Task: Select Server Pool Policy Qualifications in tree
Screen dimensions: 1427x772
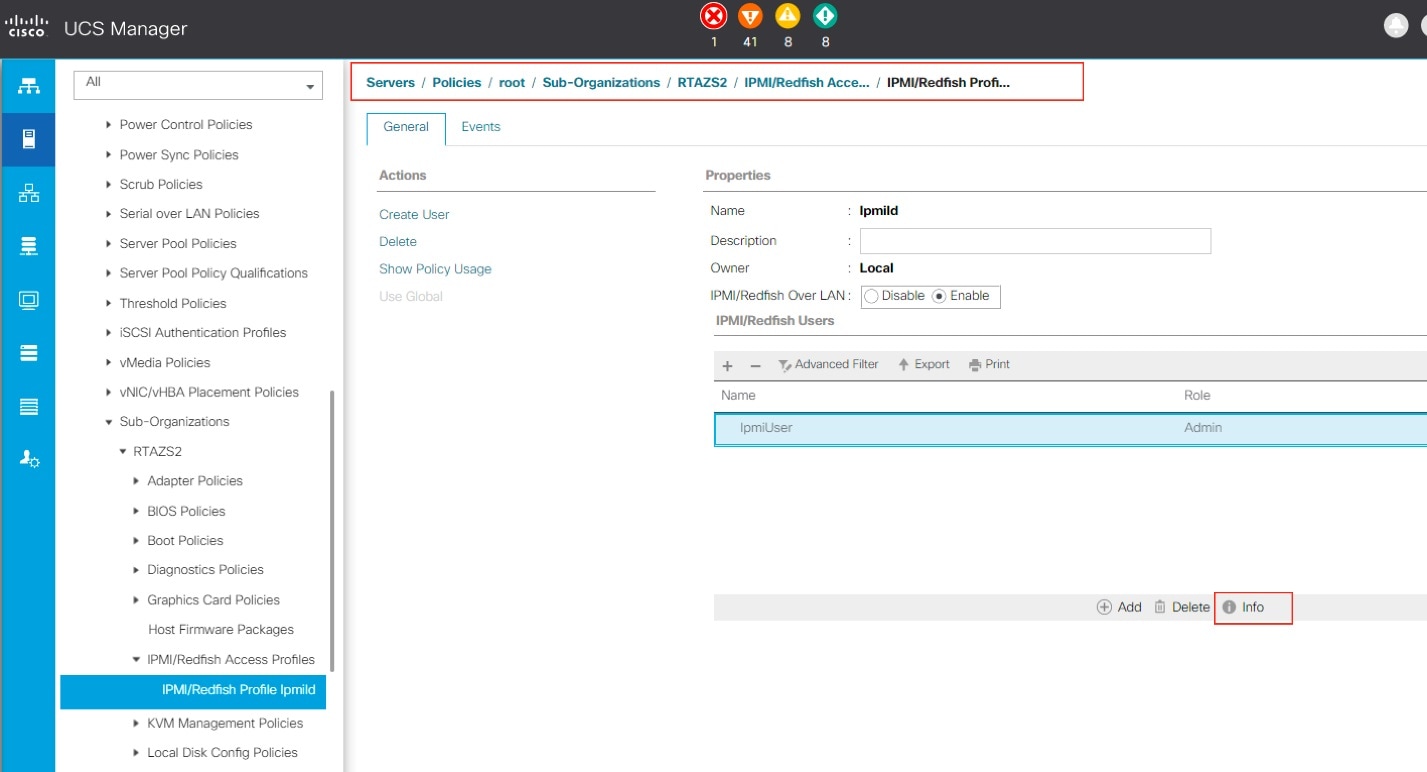Action: point(213,274)
